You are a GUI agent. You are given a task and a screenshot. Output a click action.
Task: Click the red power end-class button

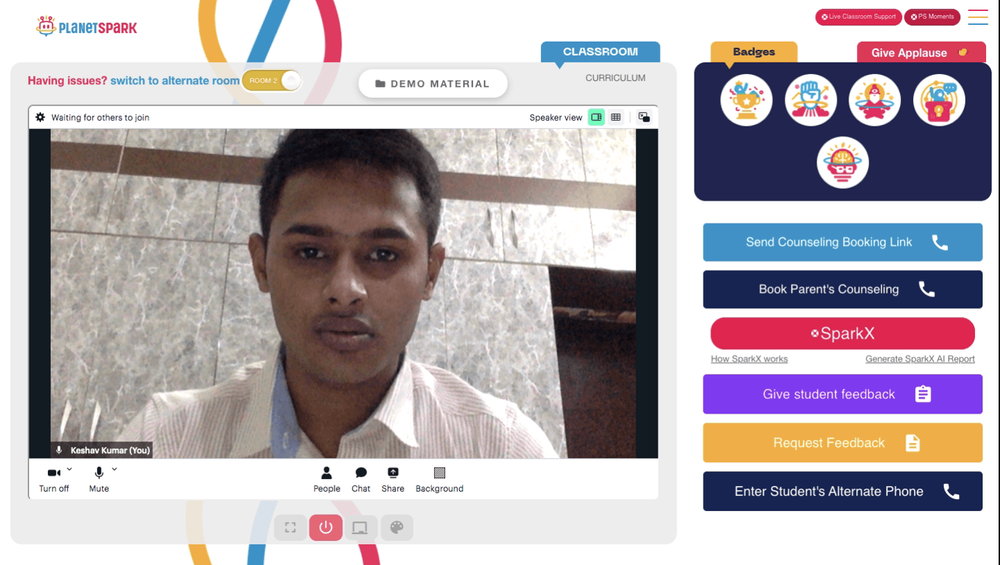pyautogui.click(x=326, y=527)
